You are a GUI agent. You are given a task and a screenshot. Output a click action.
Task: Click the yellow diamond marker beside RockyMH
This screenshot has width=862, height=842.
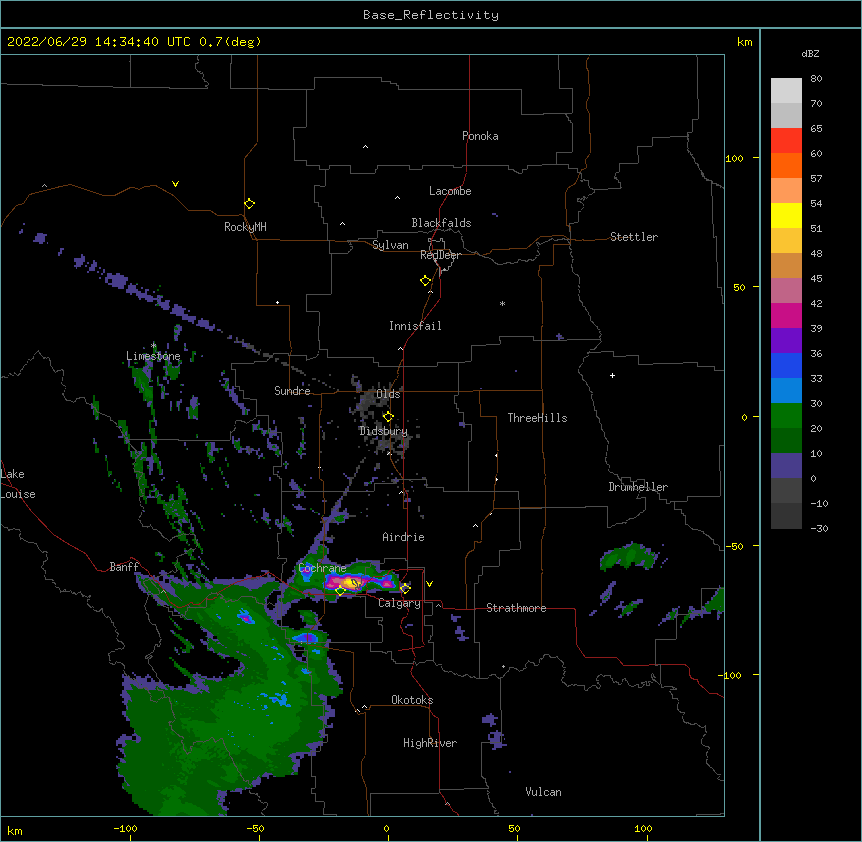click(249, 204)
